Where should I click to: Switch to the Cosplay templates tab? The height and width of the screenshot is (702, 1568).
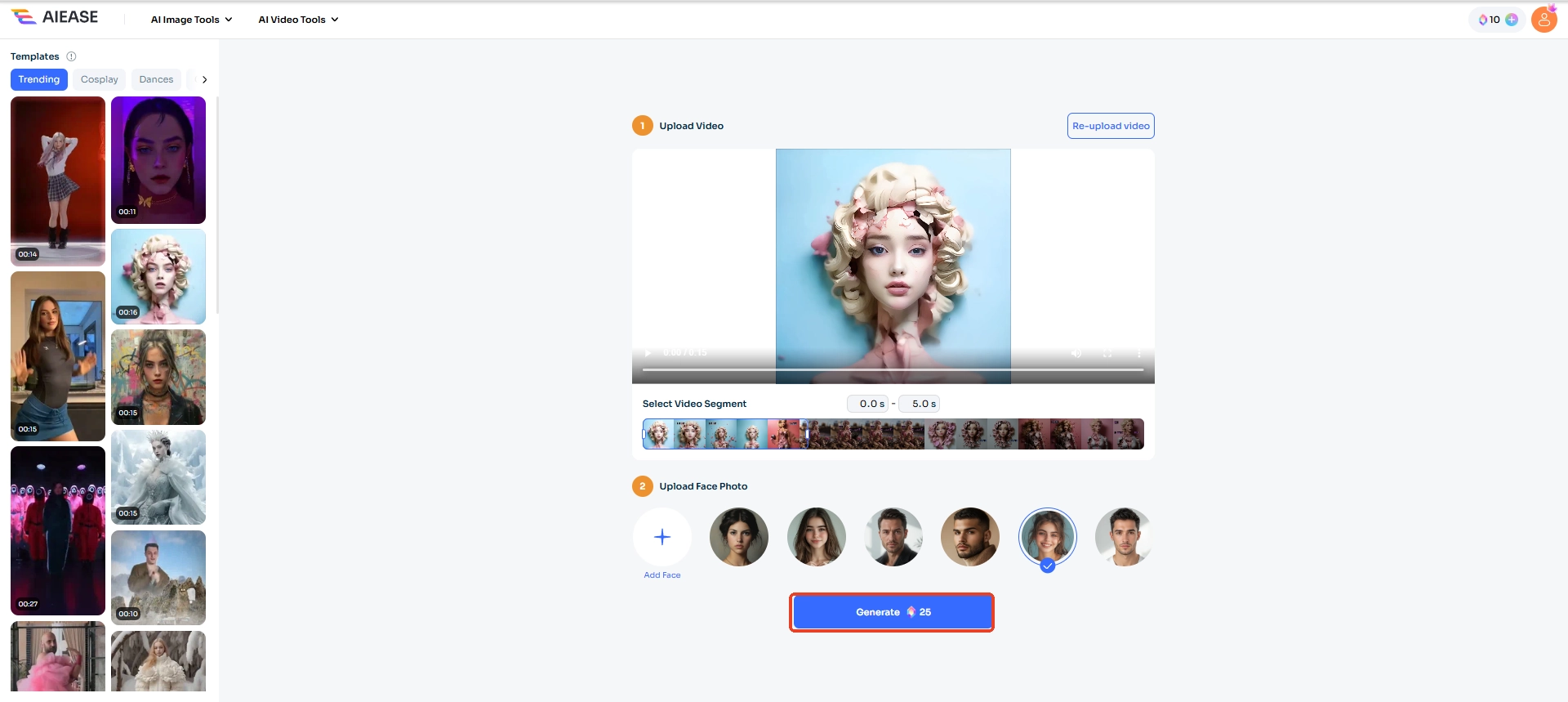pos(100,80)
